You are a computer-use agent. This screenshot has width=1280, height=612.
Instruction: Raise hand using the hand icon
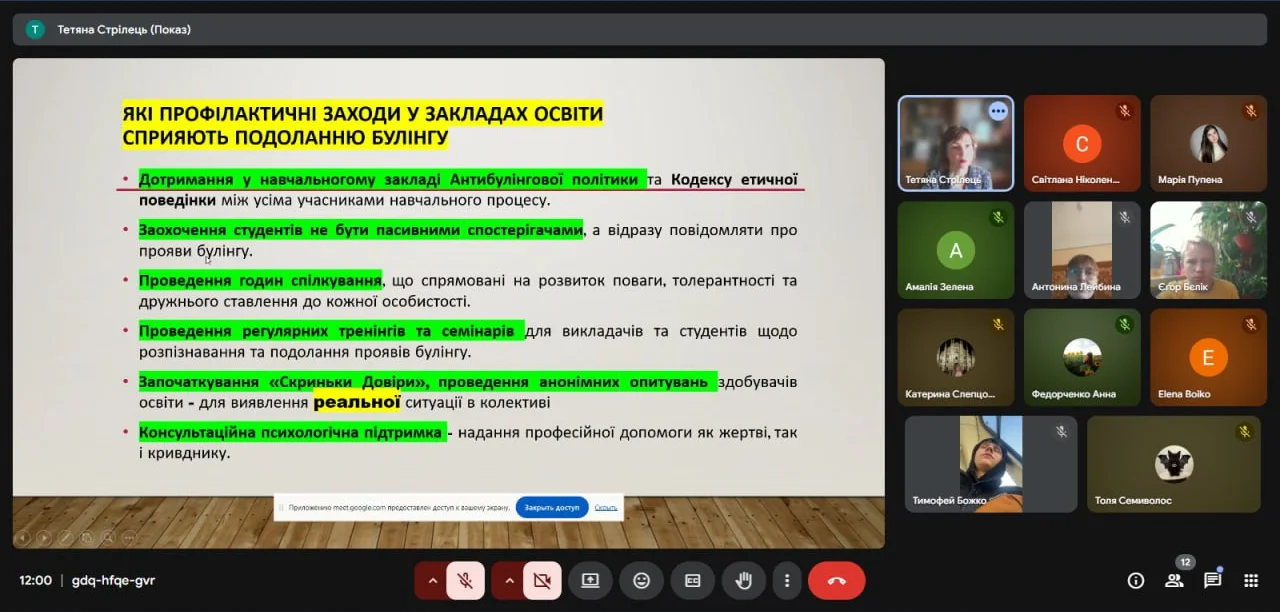[743, 580]
